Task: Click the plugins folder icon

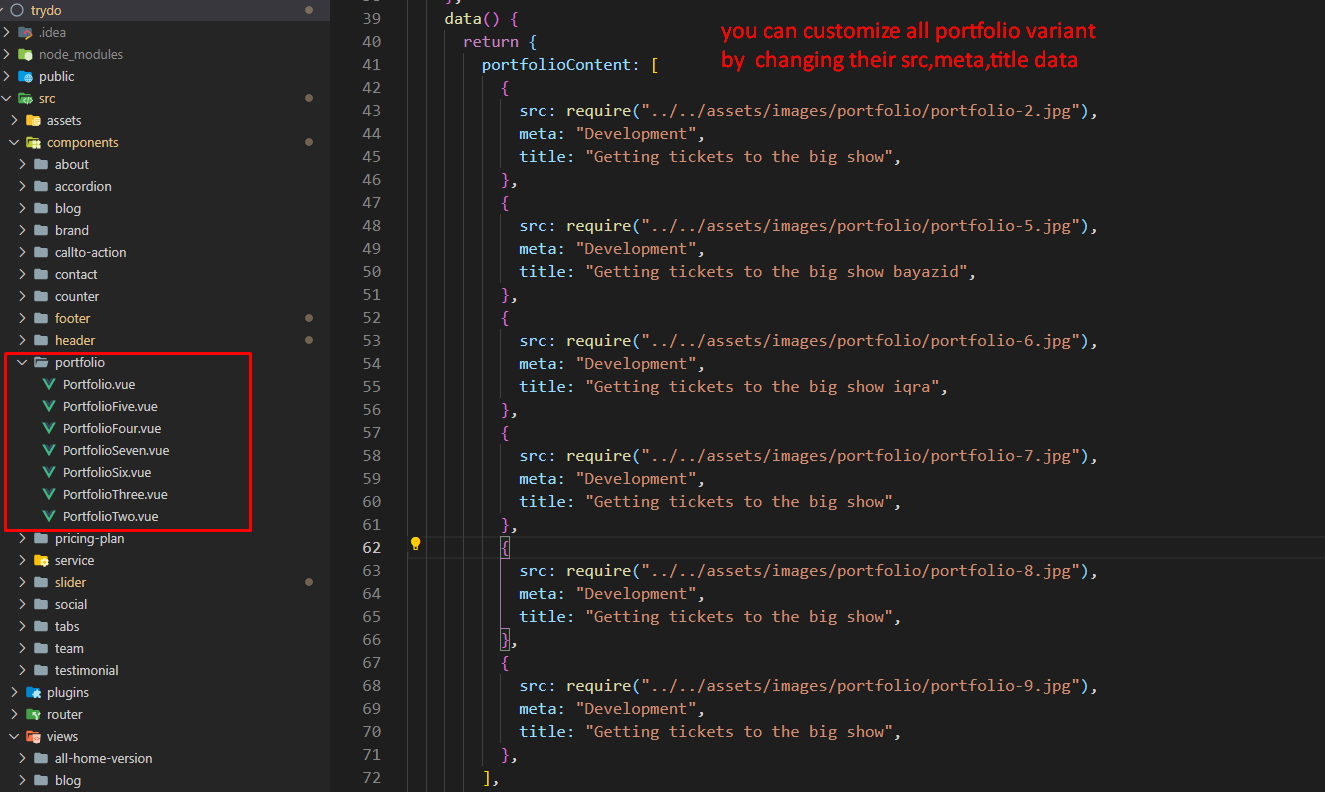Action: [x=33, y=692]
